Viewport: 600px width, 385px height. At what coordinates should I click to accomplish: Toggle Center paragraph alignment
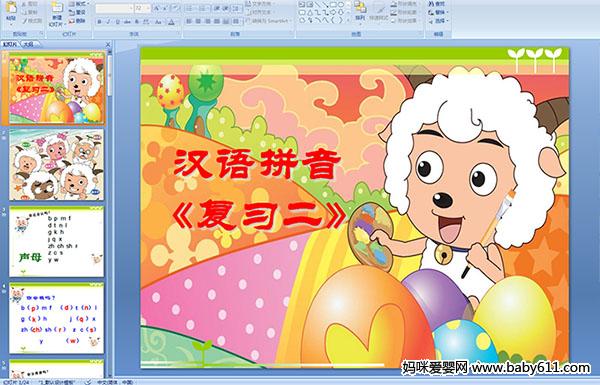click(199, 21)
